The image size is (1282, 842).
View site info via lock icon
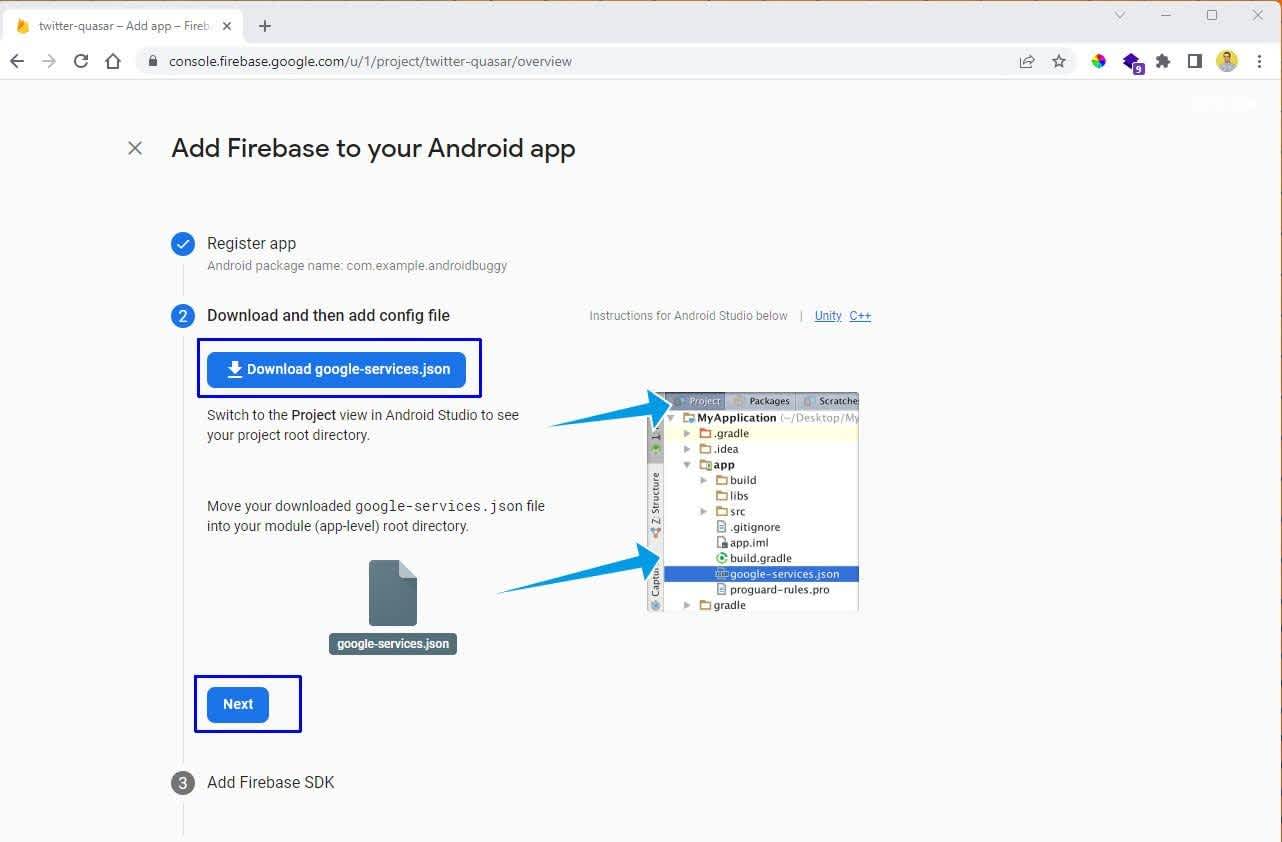pos(153,61)
